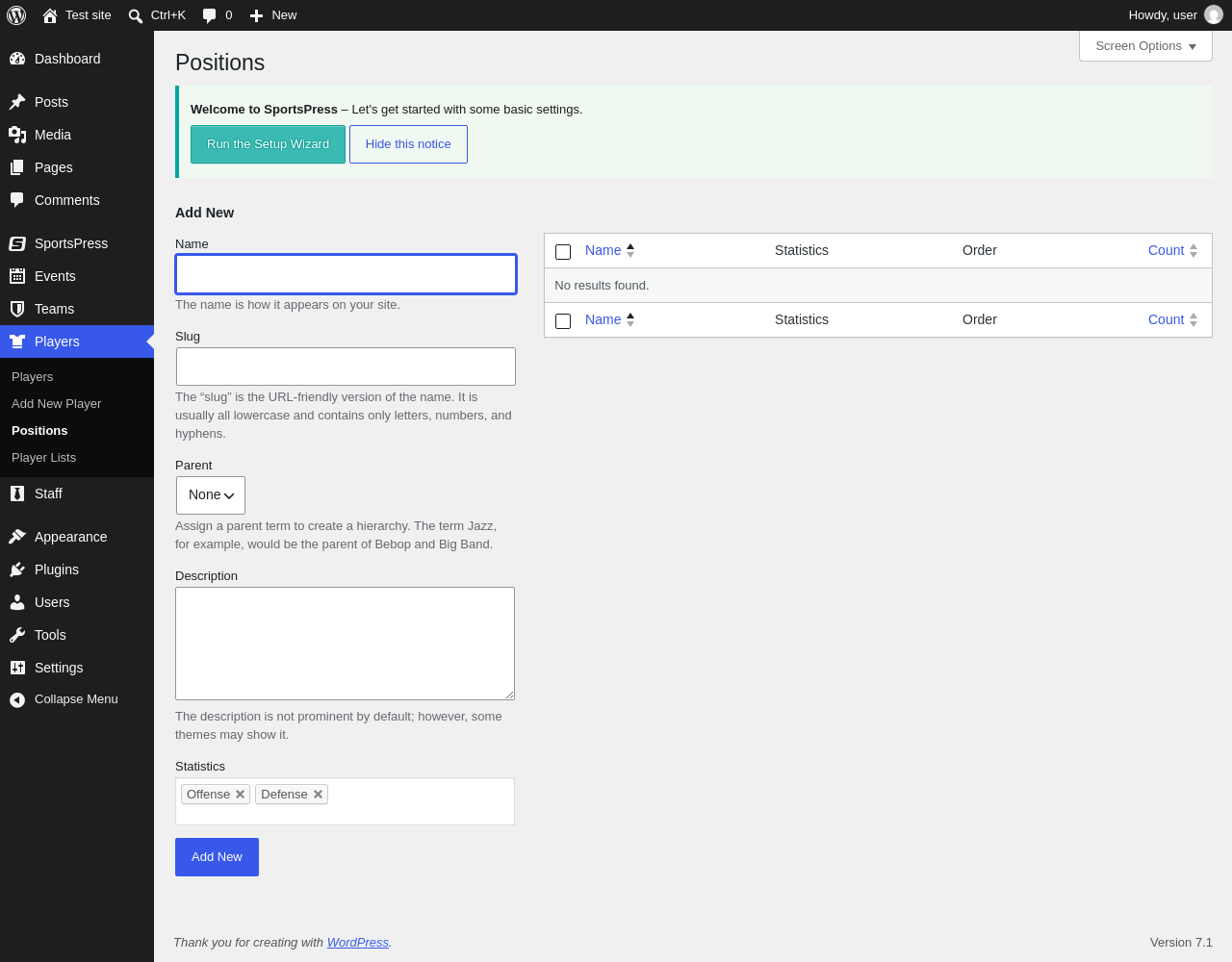Focus the Slug text field
The height and width of the screenshot is (962, 1232).
coord(346,367)
